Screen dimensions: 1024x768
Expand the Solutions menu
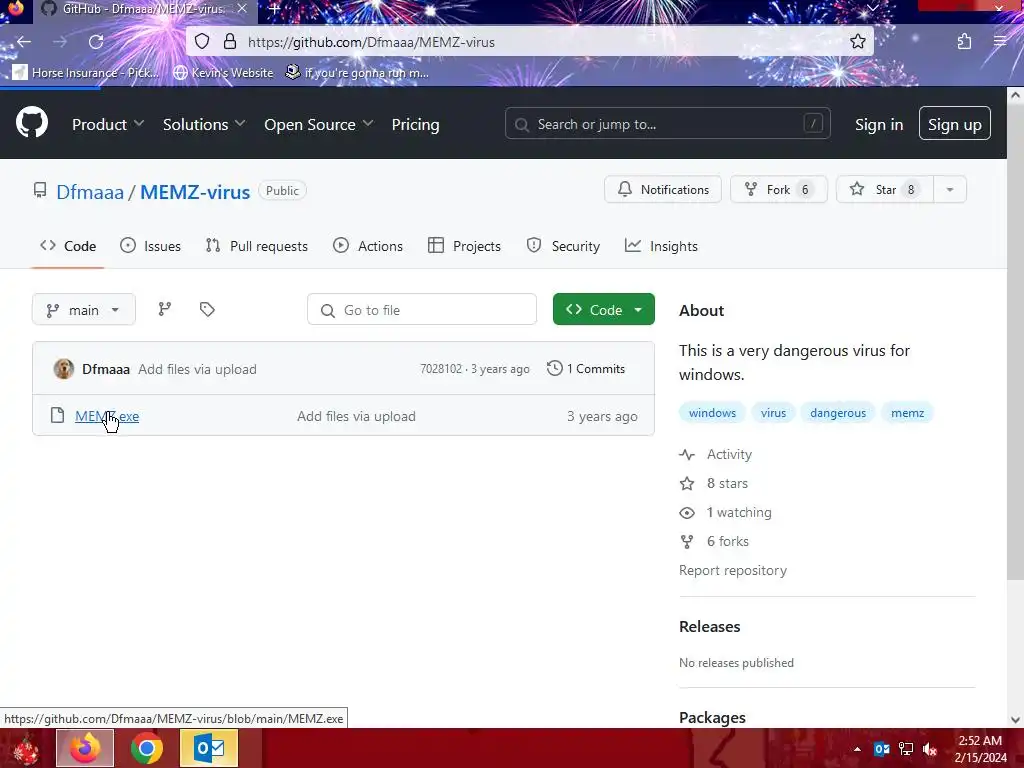coord(204,124)
